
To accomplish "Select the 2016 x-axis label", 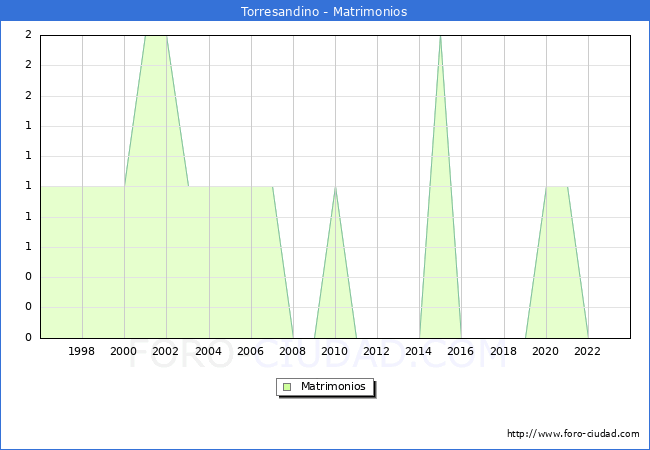I will [x=461, y=351].
